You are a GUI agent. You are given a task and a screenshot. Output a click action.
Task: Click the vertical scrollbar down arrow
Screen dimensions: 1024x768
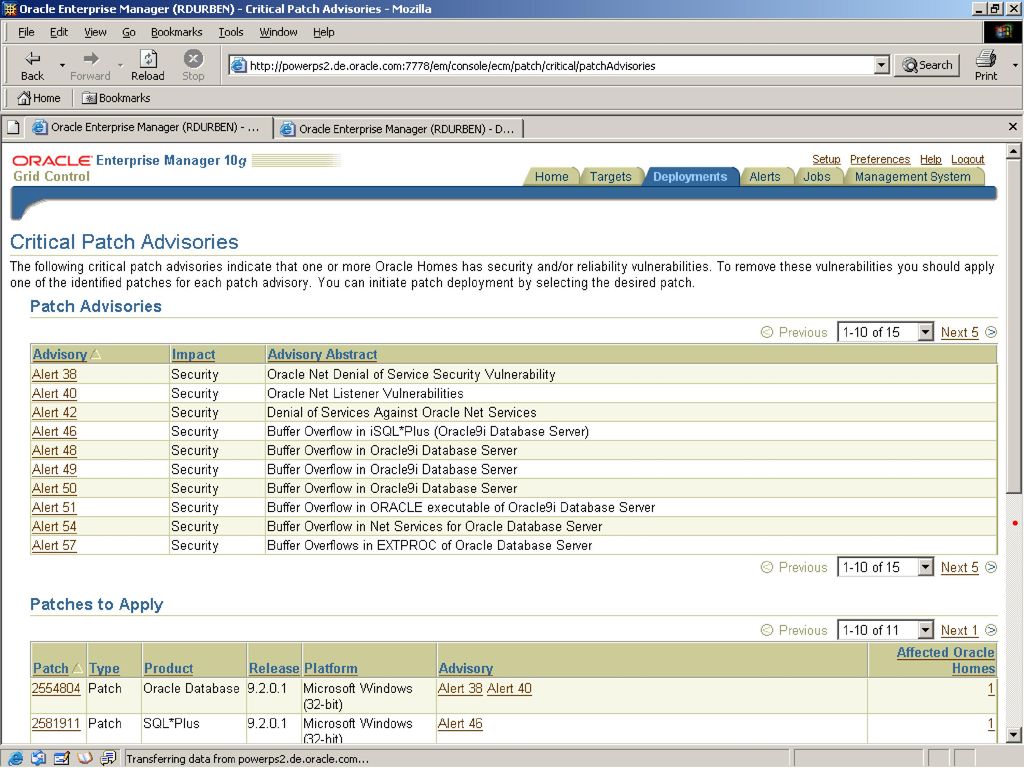(1014, 735)
